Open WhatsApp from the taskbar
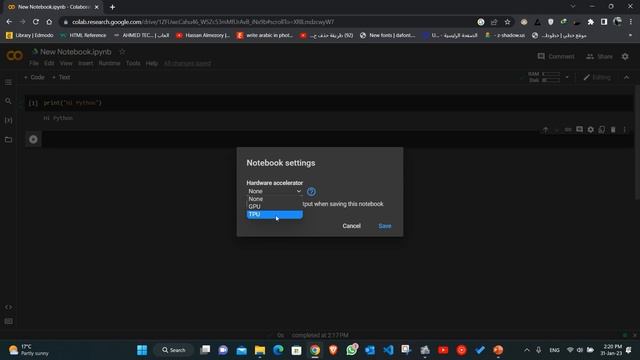Image resolution: width=640 pixels, height=360 pixels. pyautogui.click(x=351, y=350)
